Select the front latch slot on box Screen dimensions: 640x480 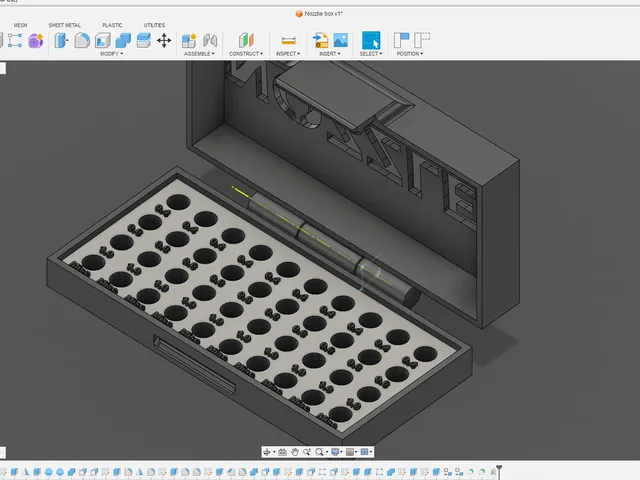(x=194, y=364)
